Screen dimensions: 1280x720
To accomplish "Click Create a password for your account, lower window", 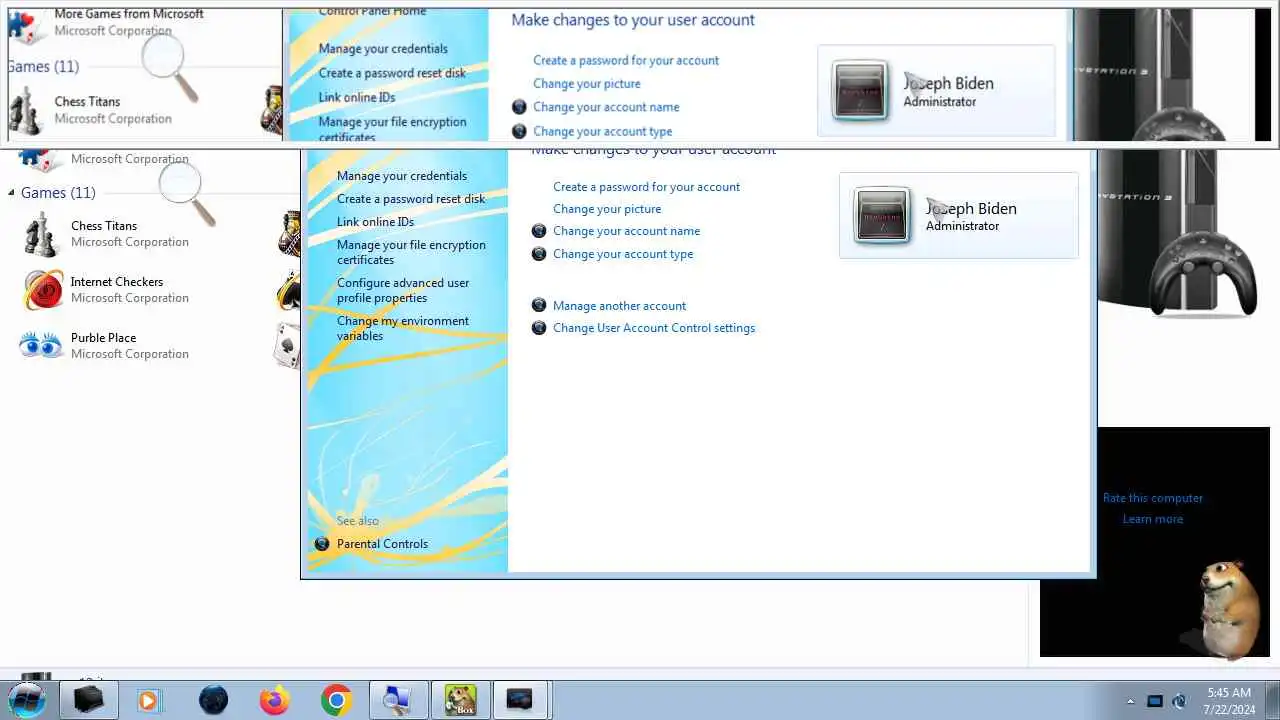I will (646, 187).
